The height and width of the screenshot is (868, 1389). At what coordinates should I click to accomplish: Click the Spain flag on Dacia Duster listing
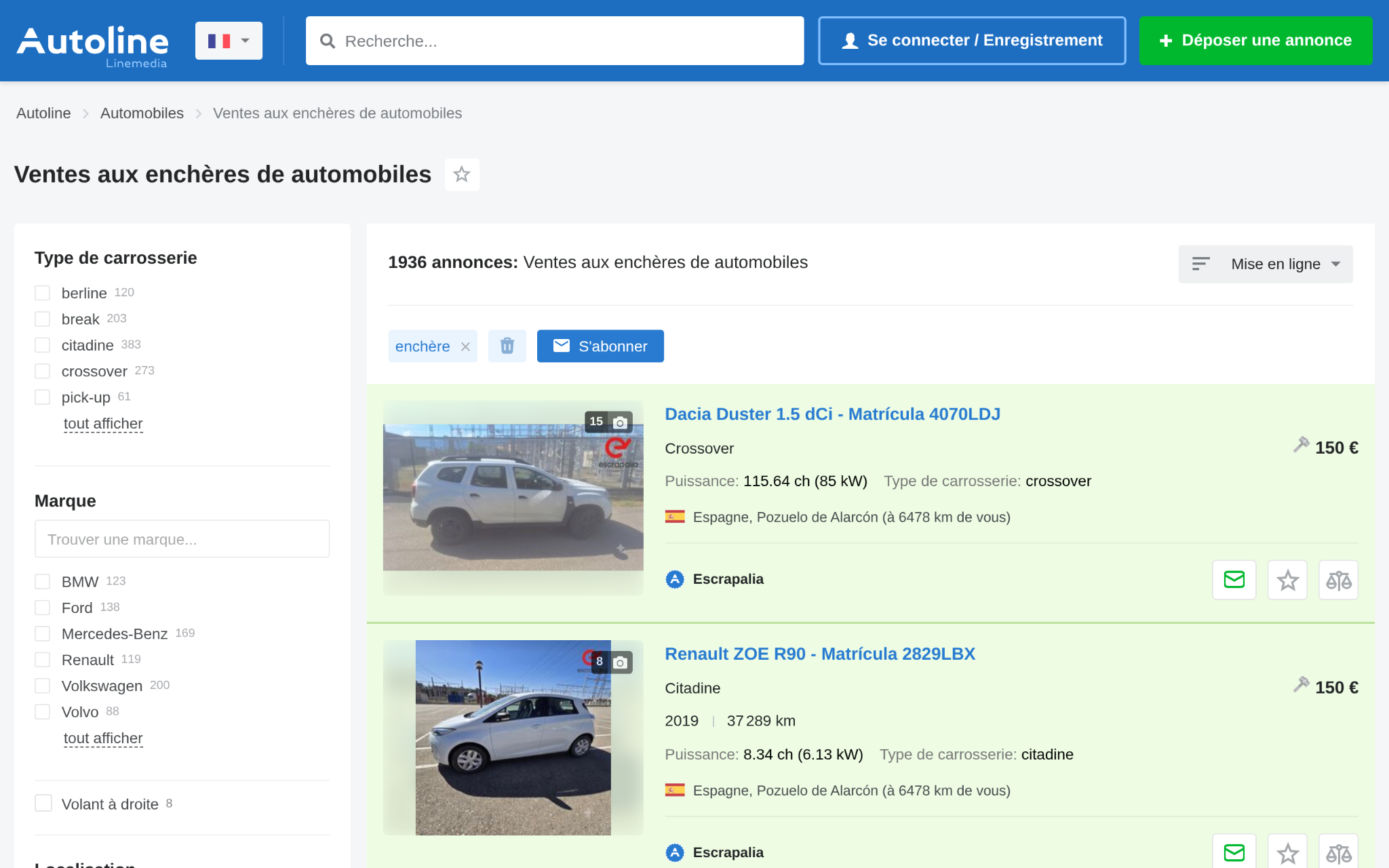pyautogui.click(x=675, y=517)
